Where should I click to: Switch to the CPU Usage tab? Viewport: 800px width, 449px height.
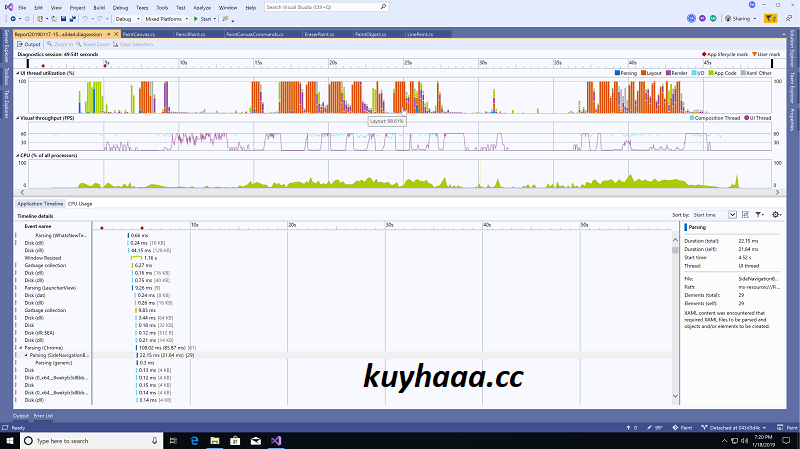[80, 204]
